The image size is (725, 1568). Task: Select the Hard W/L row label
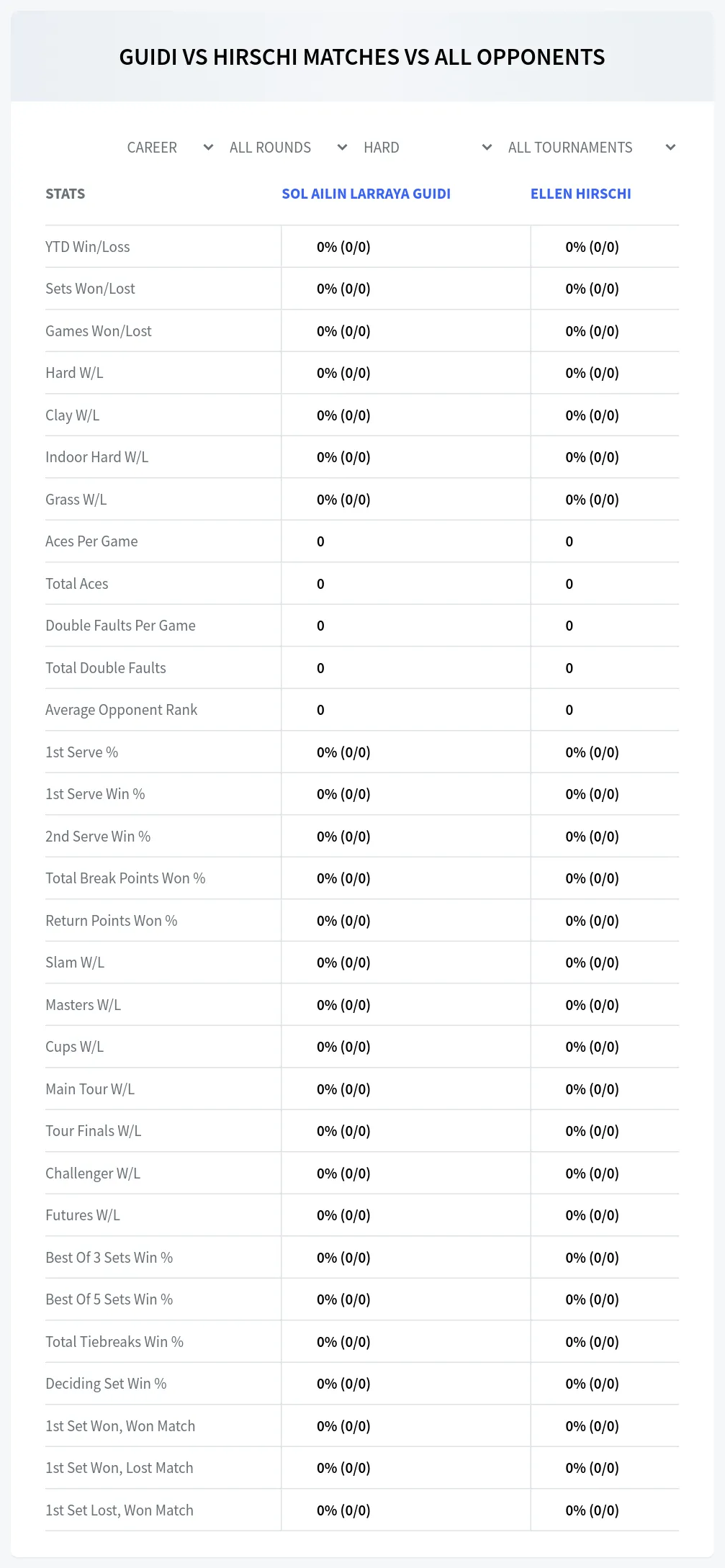(x=74, y=373)
